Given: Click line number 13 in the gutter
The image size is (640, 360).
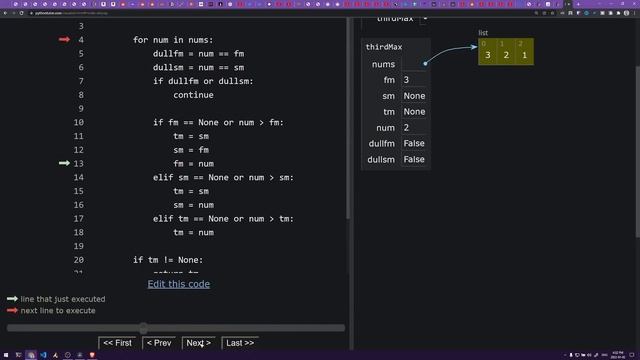Looking at the screenshot, I should (x=78, y=164).
